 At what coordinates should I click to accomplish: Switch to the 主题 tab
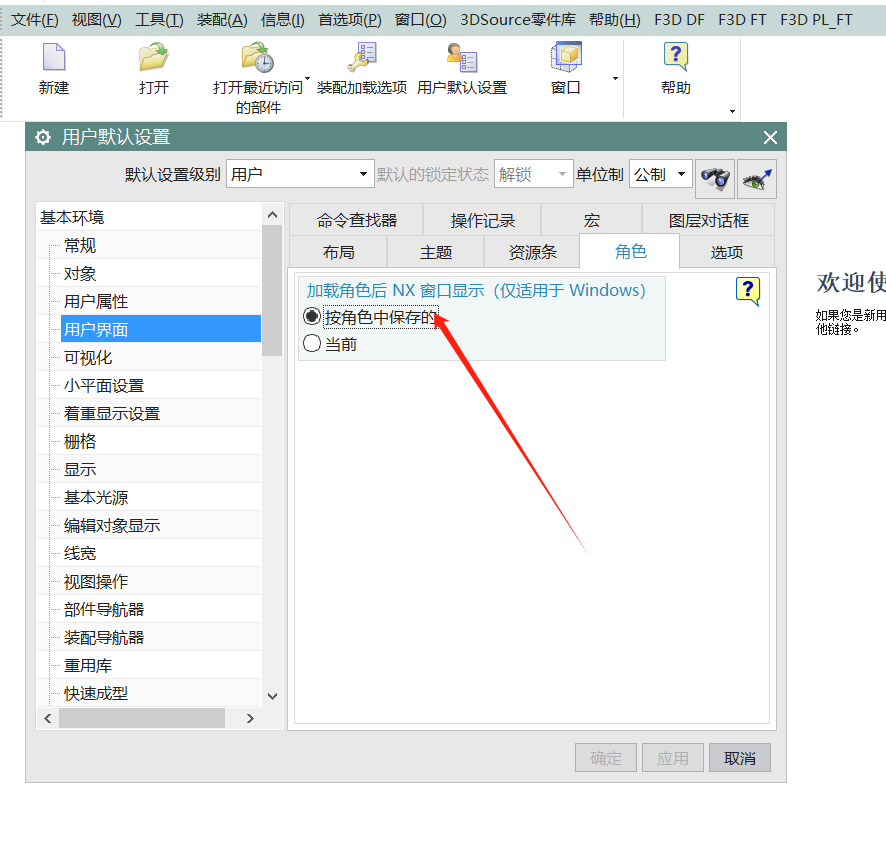[x=436, y=252]
